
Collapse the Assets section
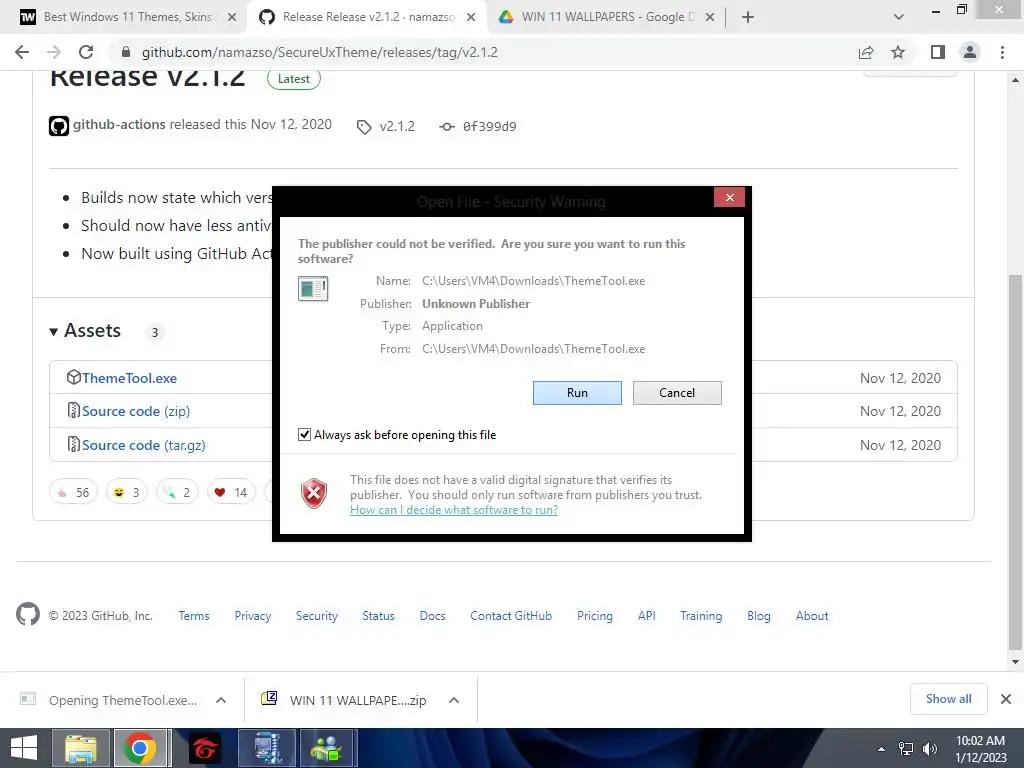point(85,330)
